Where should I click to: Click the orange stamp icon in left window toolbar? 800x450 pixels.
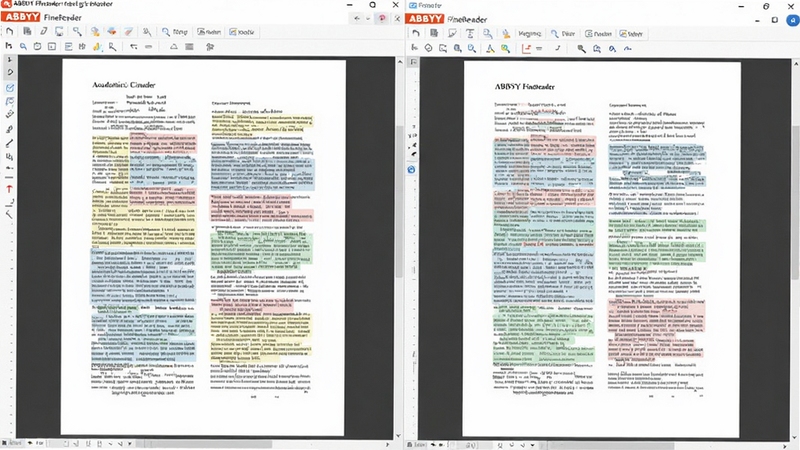click(x=95, y=32)
